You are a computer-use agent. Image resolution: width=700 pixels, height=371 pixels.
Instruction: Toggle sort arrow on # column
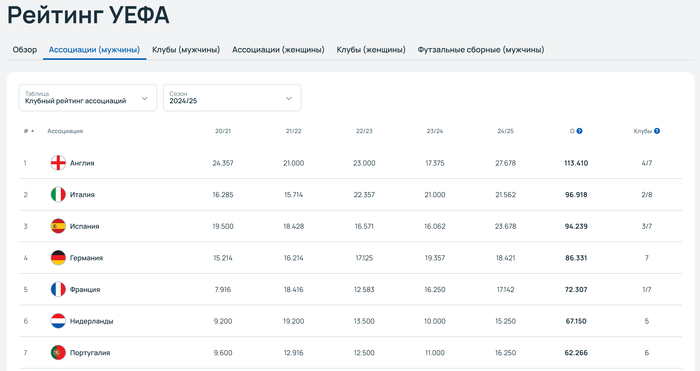pyautogui.click(x=33, y=131)
